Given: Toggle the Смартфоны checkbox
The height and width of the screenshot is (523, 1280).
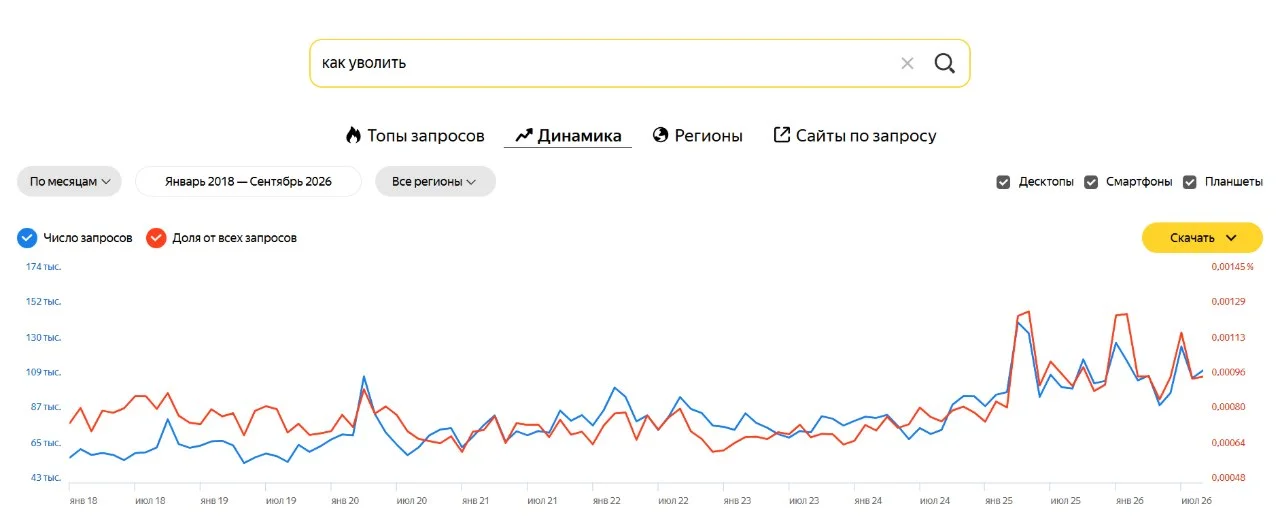Looking at the screenshot, I should click(x=1091, y=182).
